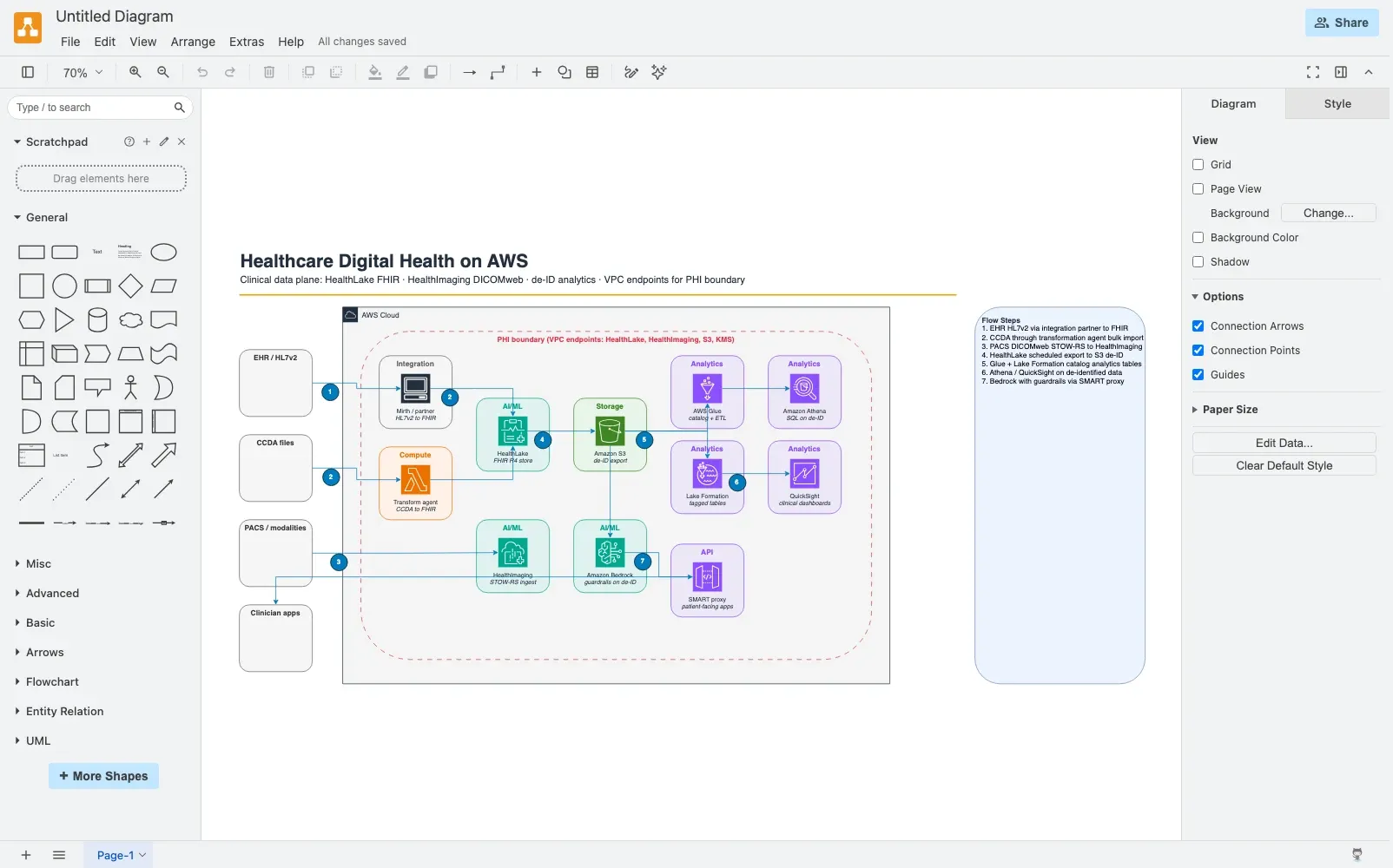Viewport: 1393px width, 868px height.
Task: Open the line color pencil tool
Action: pyautogui.click(x=403, y=73)
